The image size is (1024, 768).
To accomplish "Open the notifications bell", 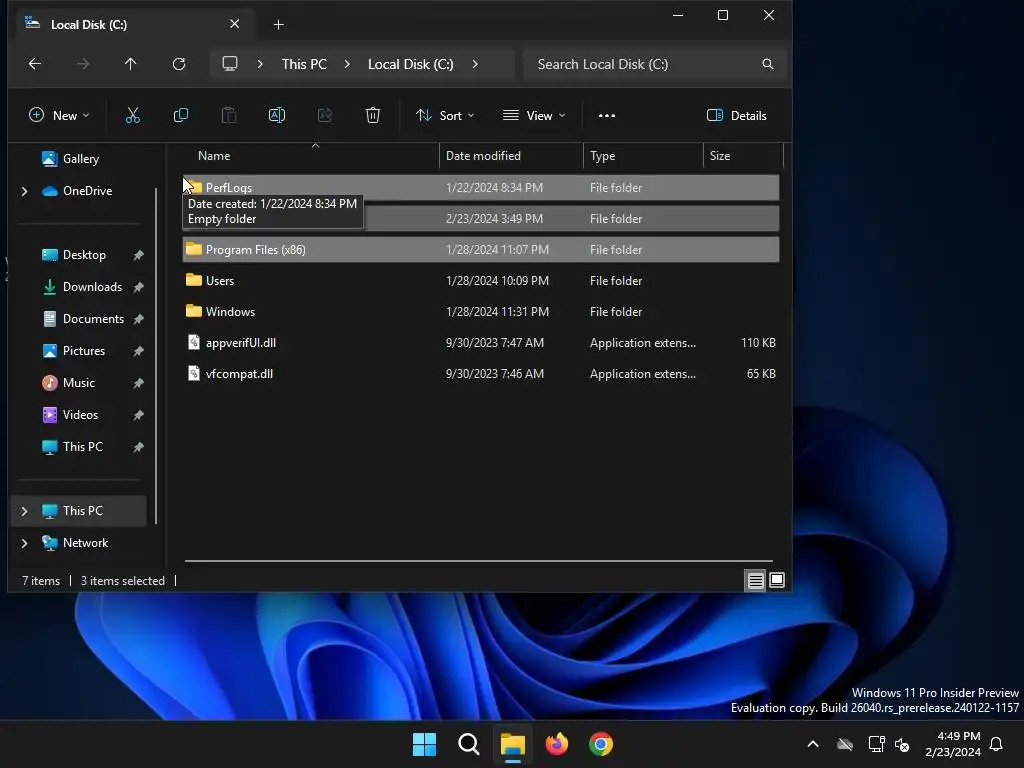I will pyautogui.click(x=997, y=744).
